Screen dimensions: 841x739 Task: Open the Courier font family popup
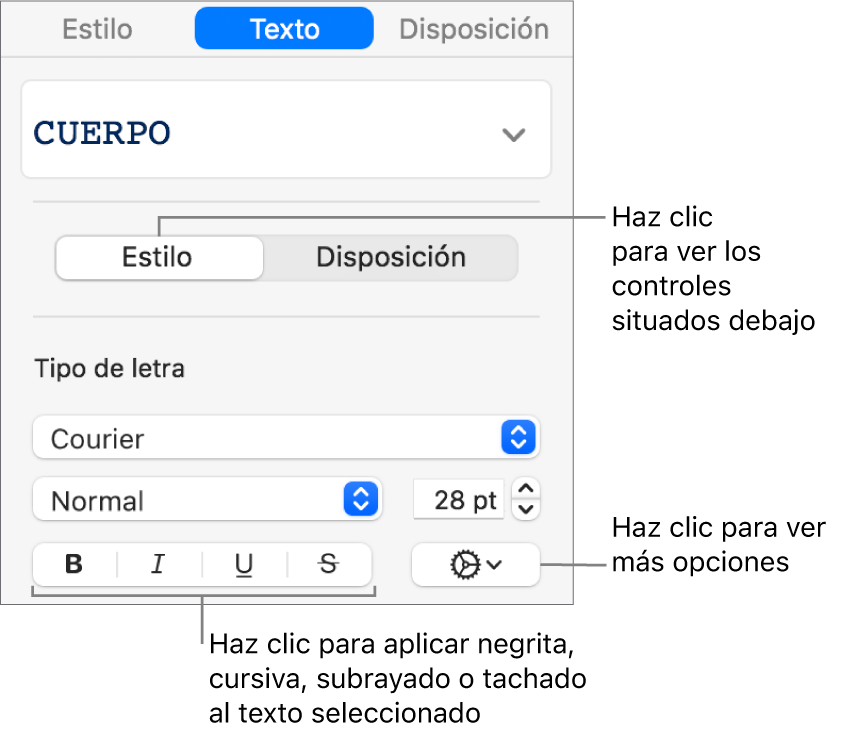point(286,438)
